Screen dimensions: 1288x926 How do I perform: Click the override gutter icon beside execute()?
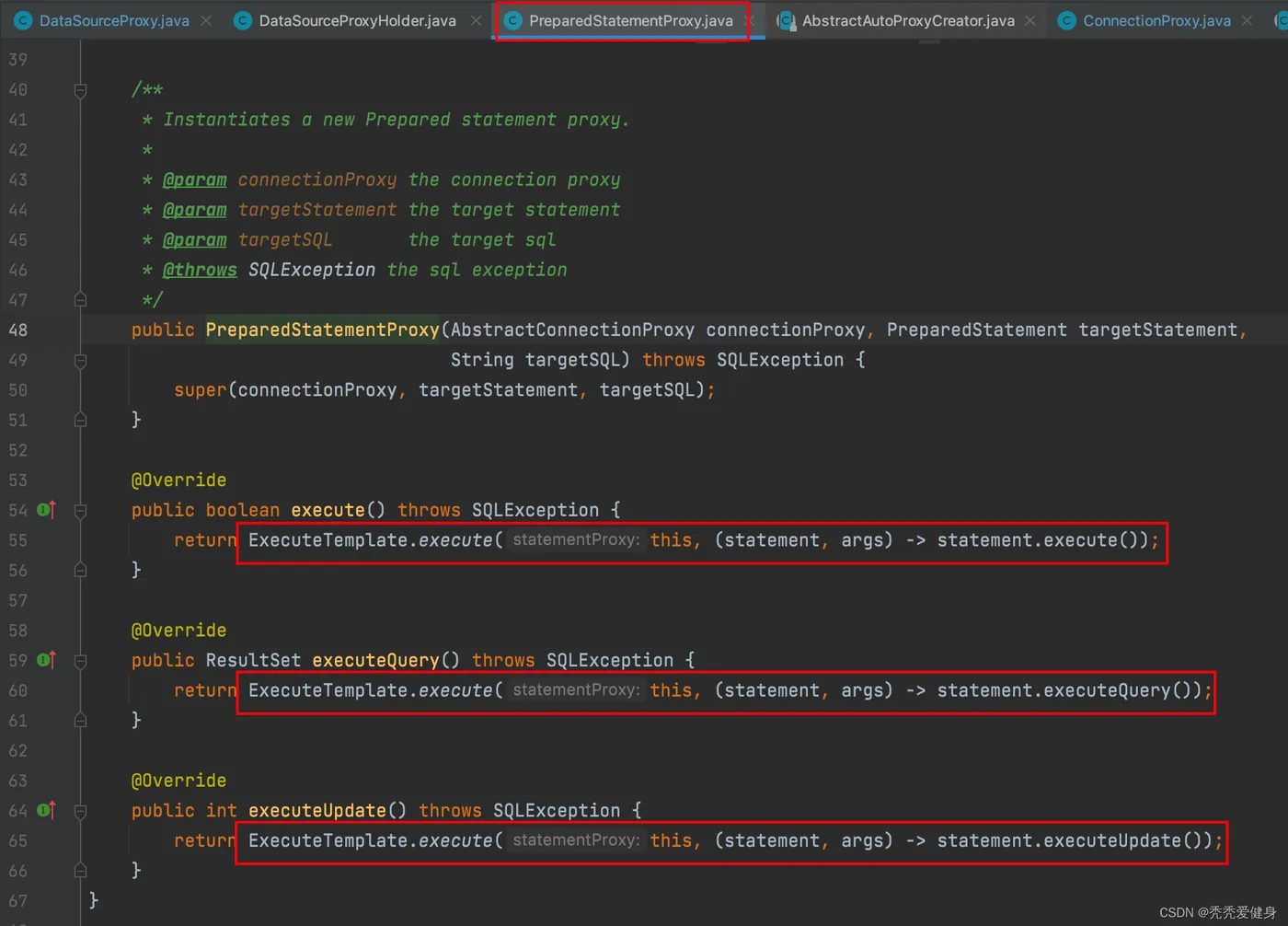(x=46, y=509)
